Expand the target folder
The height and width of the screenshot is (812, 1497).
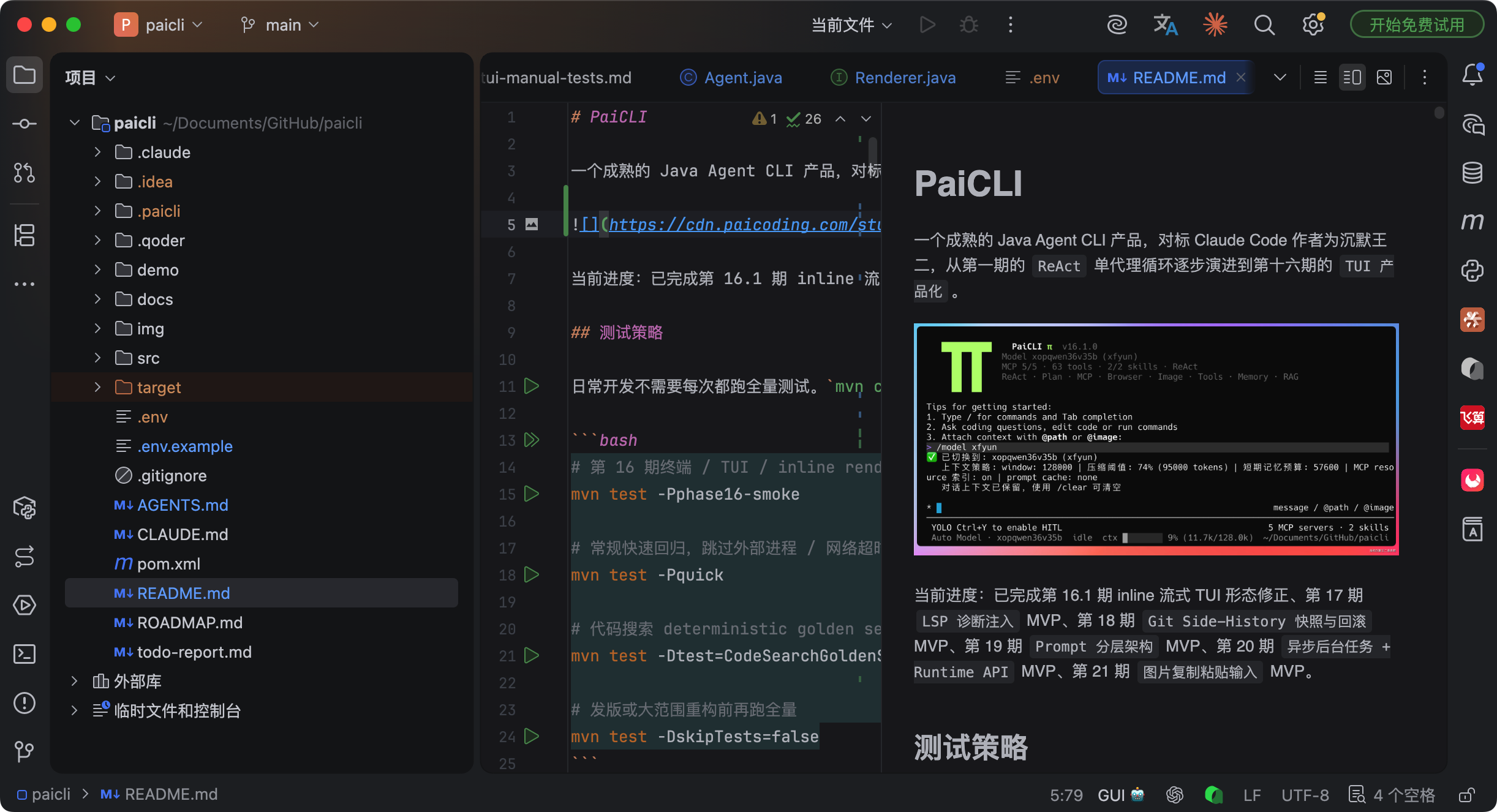pyautogui.click(x=97, y=387)
